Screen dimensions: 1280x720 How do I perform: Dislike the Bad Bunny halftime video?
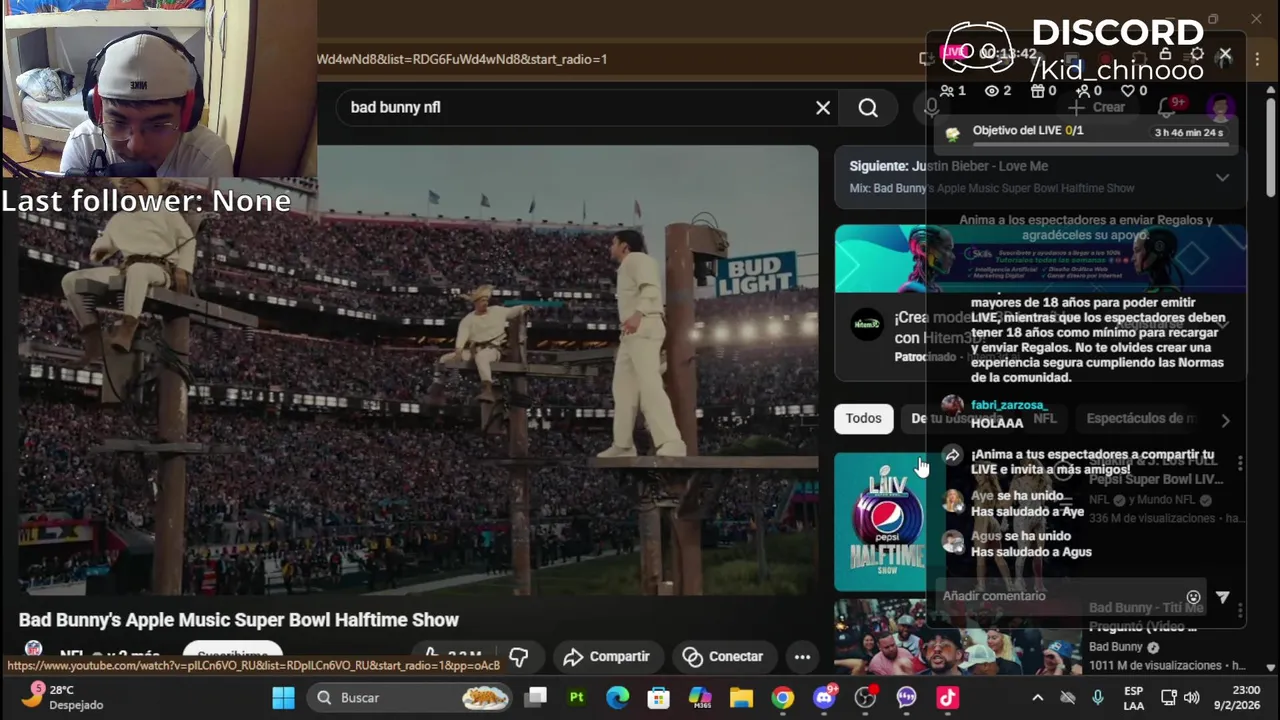coord(519,657)
